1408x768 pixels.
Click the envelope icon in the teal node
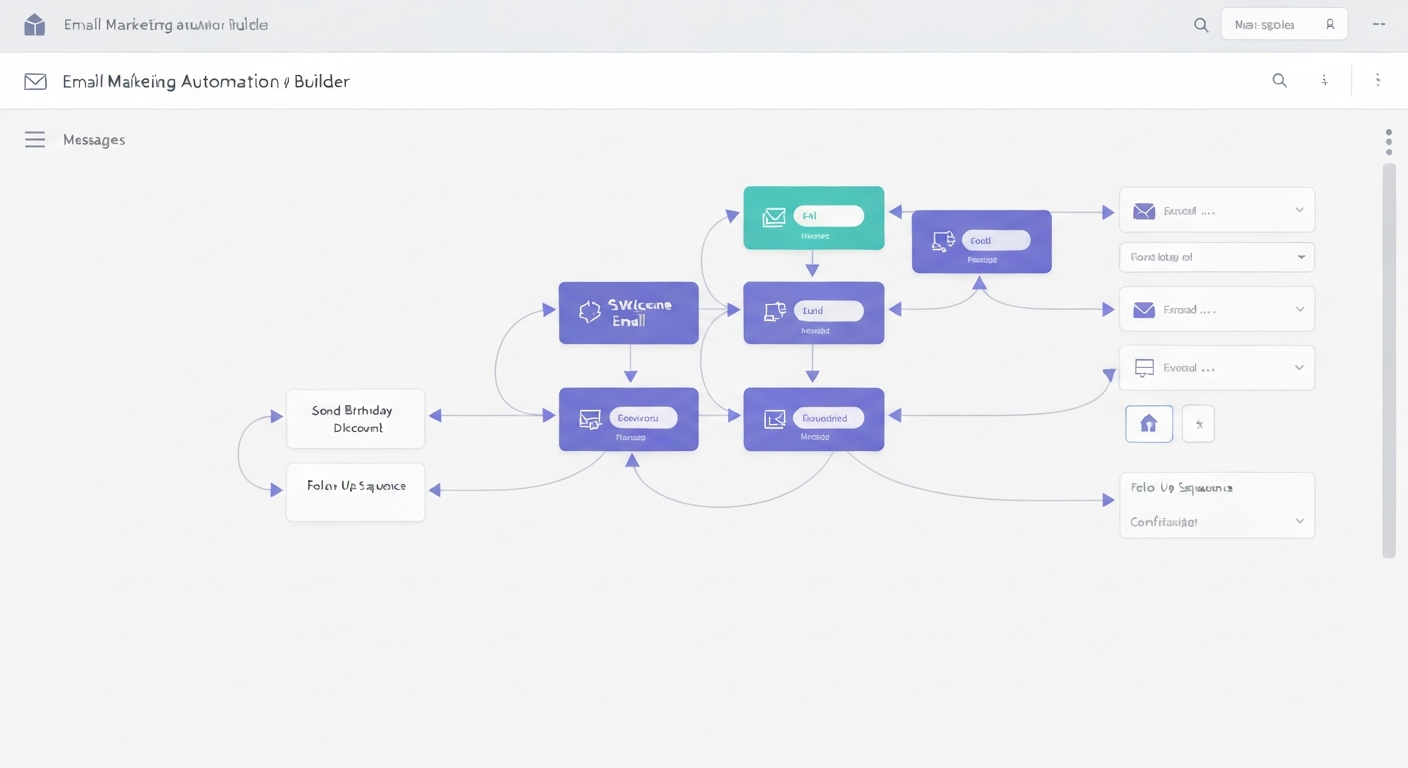point(774,217)
